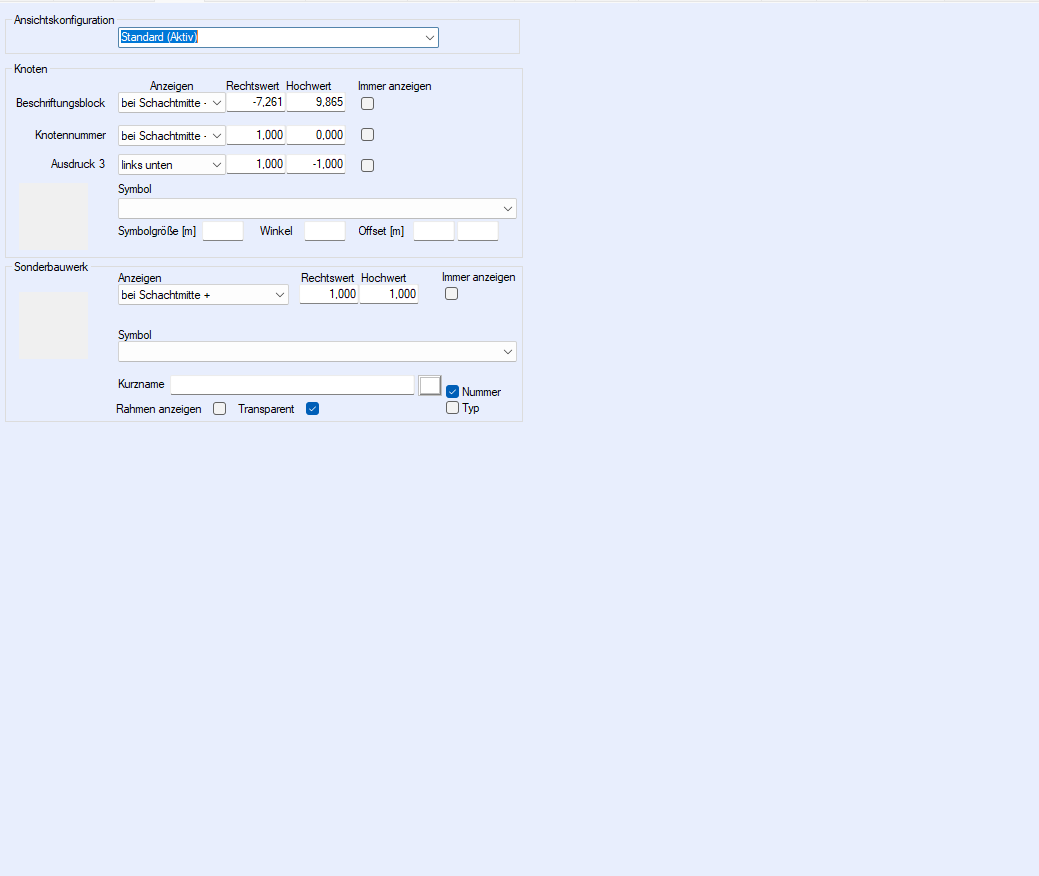This screenshot has width=1039, height=876.
Task: Enable the Typ checkbox
Action: click(452, 408)
